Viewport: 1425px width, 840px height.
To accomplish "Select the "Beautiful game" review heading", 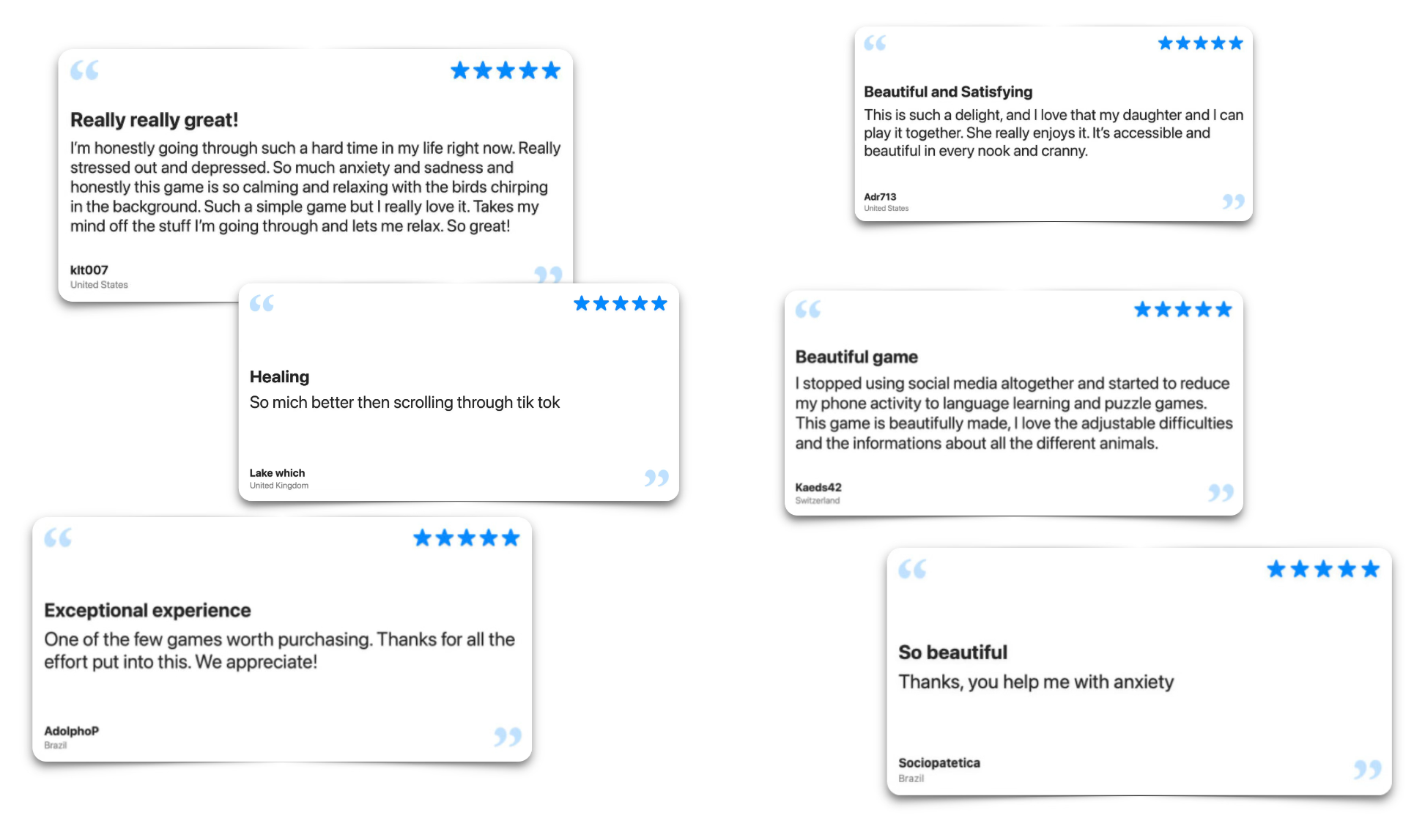I will pyautogui.click(x=856, y=357).
